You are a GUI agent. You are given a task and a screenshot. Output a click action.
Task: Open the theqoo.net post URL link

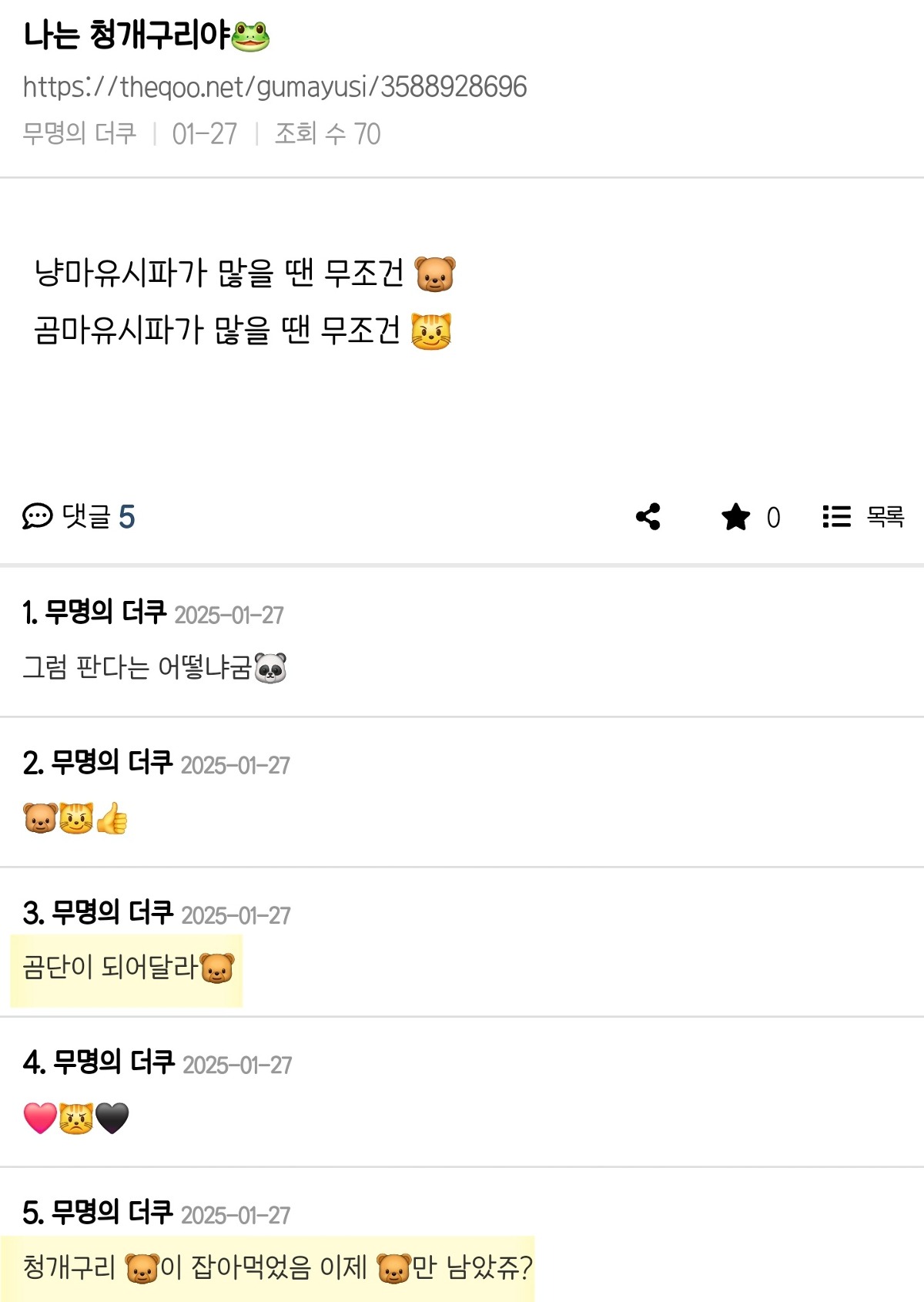tap(275, 87)
